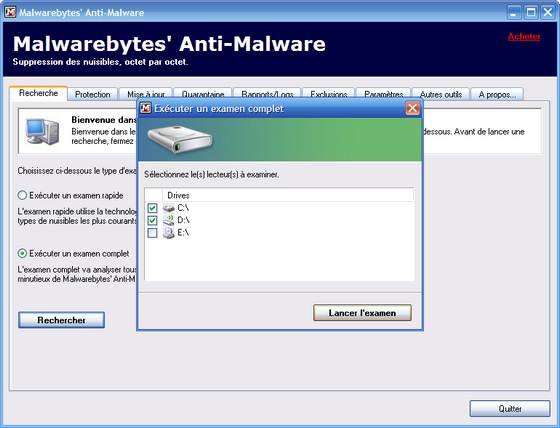Click the C:\ drive label

(183, 208)
